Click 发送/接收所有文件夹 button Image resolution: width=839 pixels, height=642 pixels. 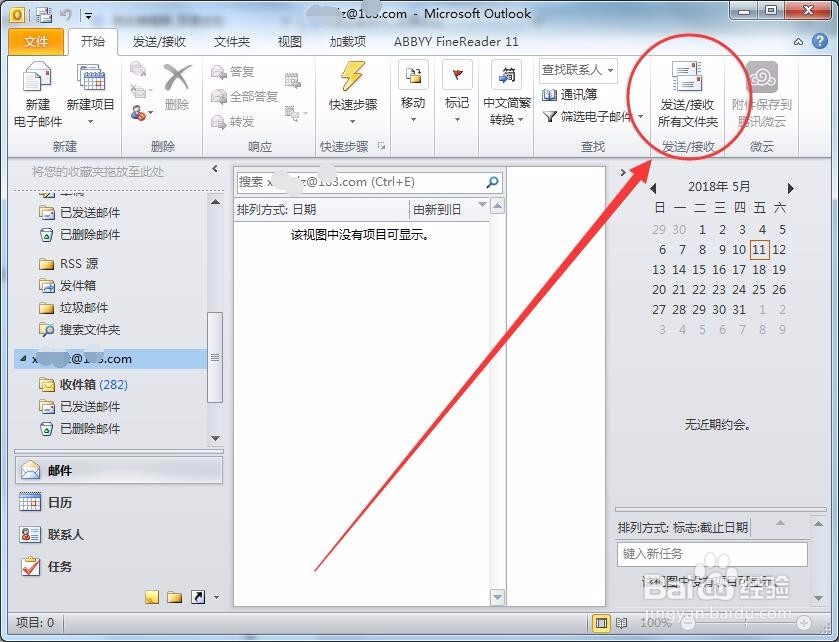tap(688, 95)
